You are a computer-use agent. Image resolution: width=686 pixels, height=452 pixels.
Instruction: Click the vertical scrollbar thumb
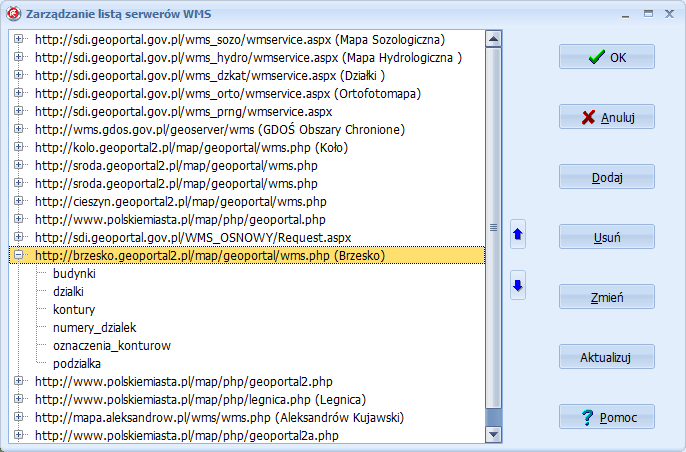(494, 228)
